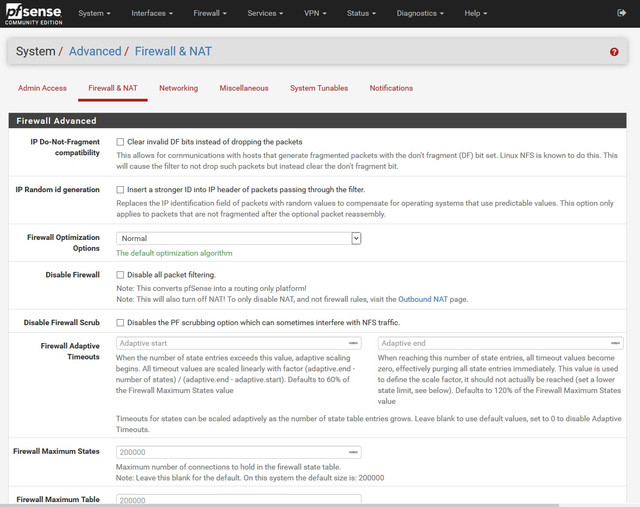Switch to the System Tunables tab
The width and height of the screenshot is (640, 507).
pyautogui.click(x=319, y=88)
